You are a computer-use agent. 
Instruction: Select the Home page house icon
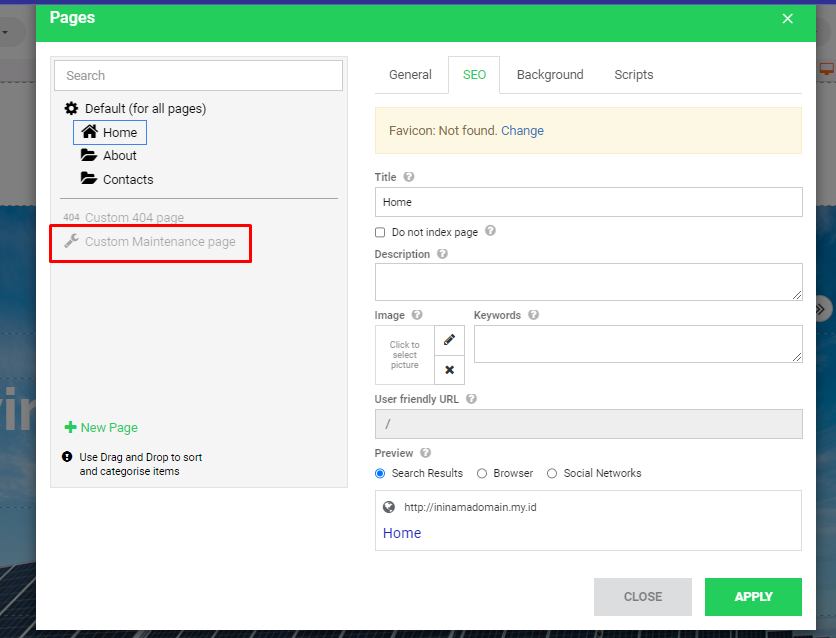point(91,132)
